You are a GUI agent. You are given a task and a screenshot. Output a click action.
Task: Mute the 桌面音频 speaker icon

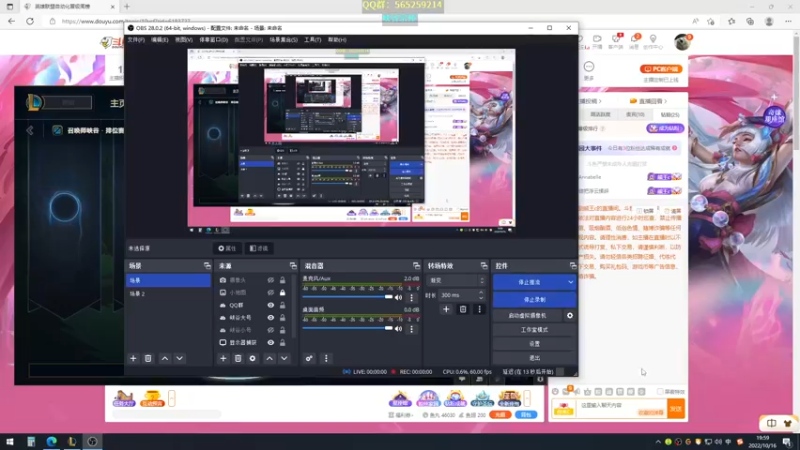(x=398, y=329)
